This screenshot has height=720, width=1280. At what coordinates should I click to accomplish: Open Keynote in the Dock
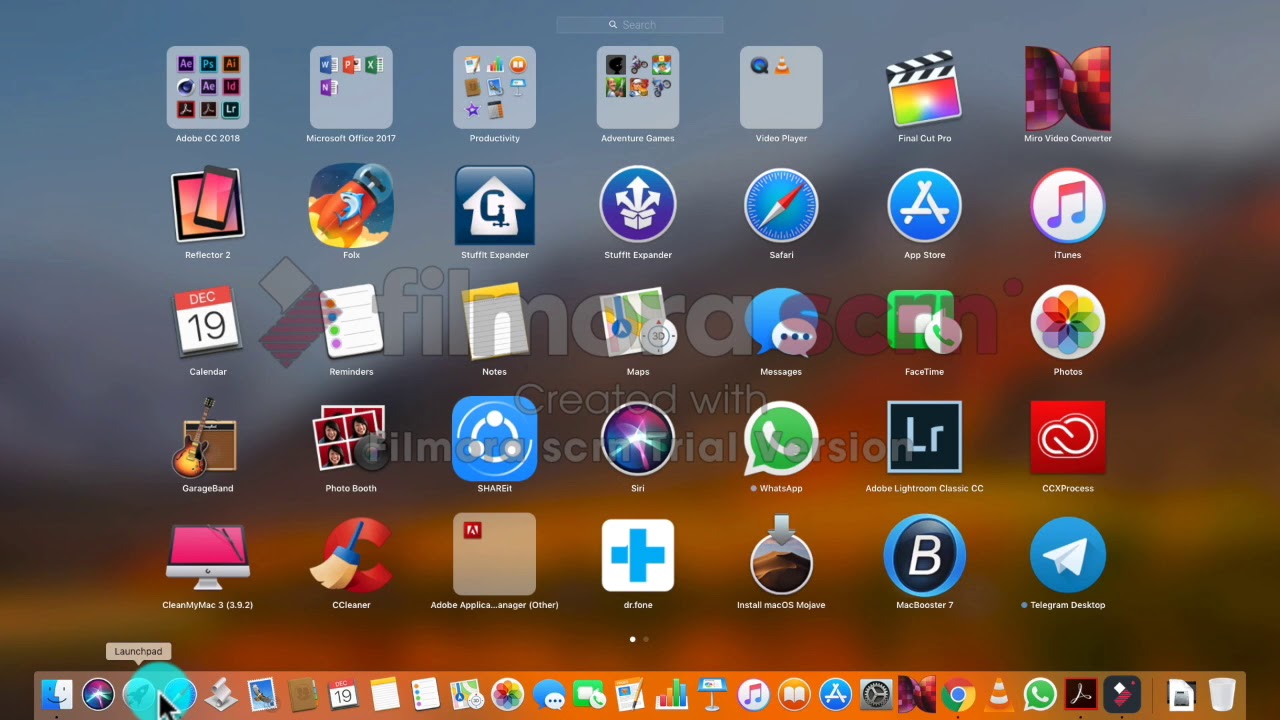point(712,694)
